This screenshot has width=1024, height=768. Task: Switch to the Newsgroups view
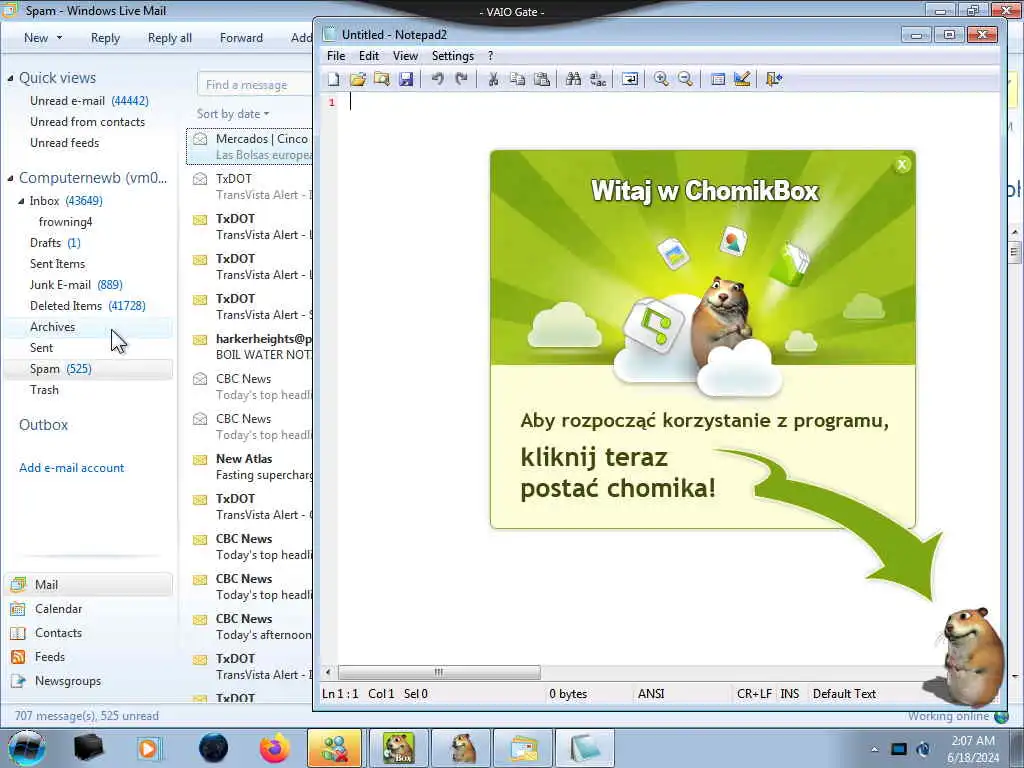pyautogui.click(x=68, y=681)
